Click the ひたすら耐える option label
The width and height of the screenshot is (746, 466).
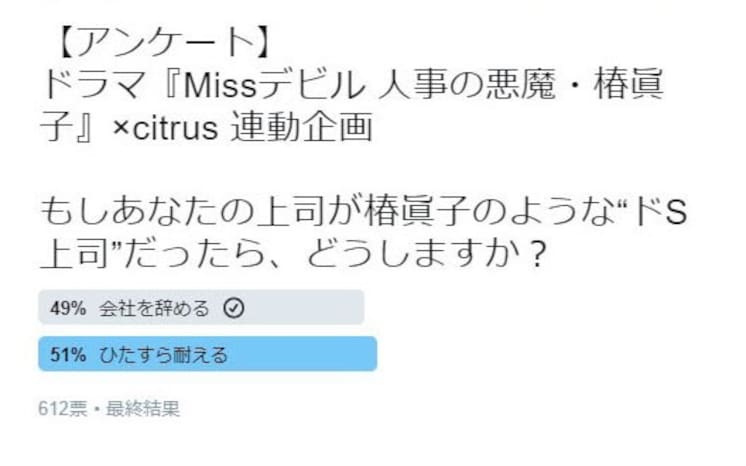tap(164, 355)
